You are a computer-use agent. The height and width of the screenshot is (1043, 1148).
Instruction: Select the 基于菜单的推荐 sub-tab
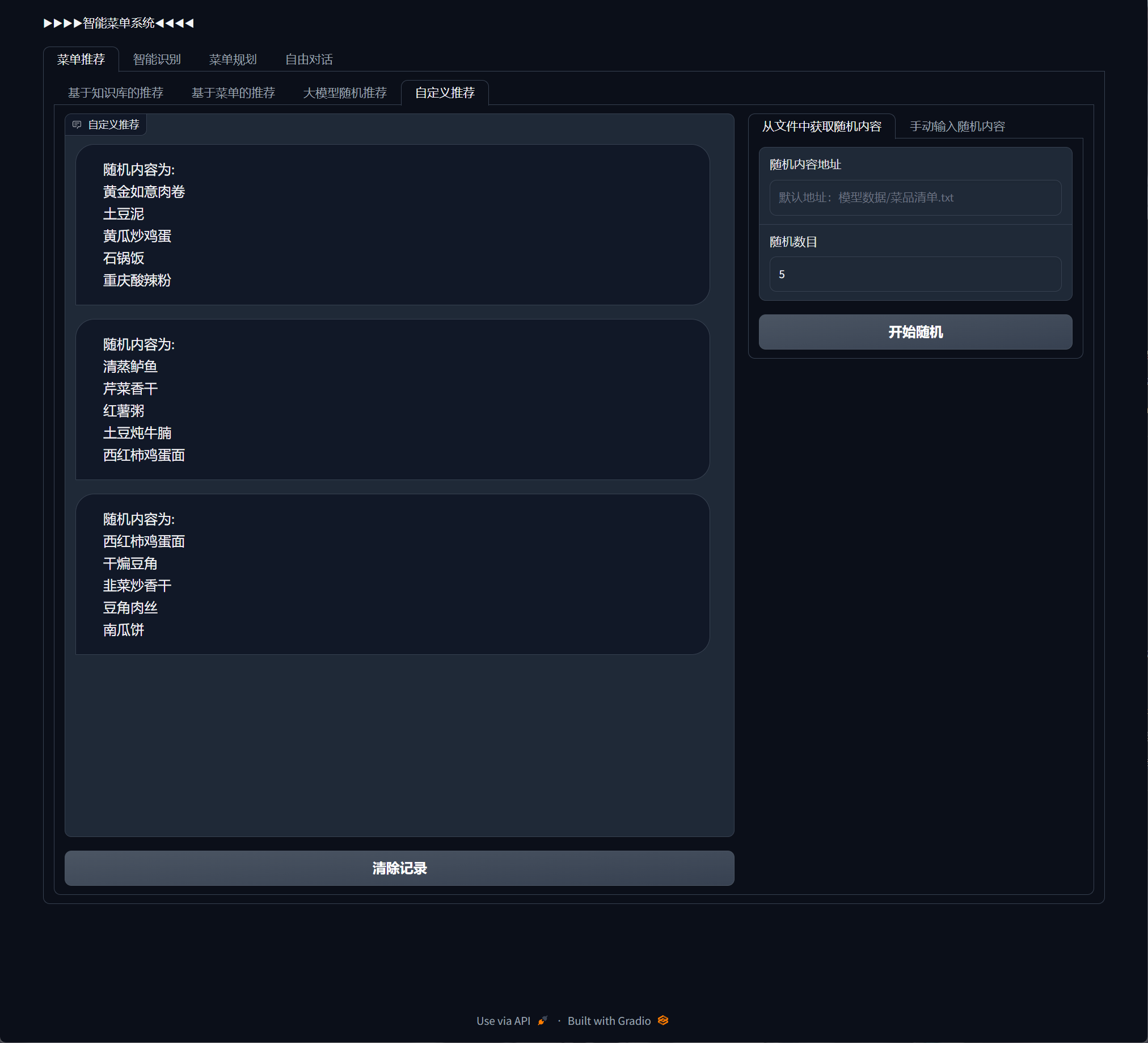[233, 93]
